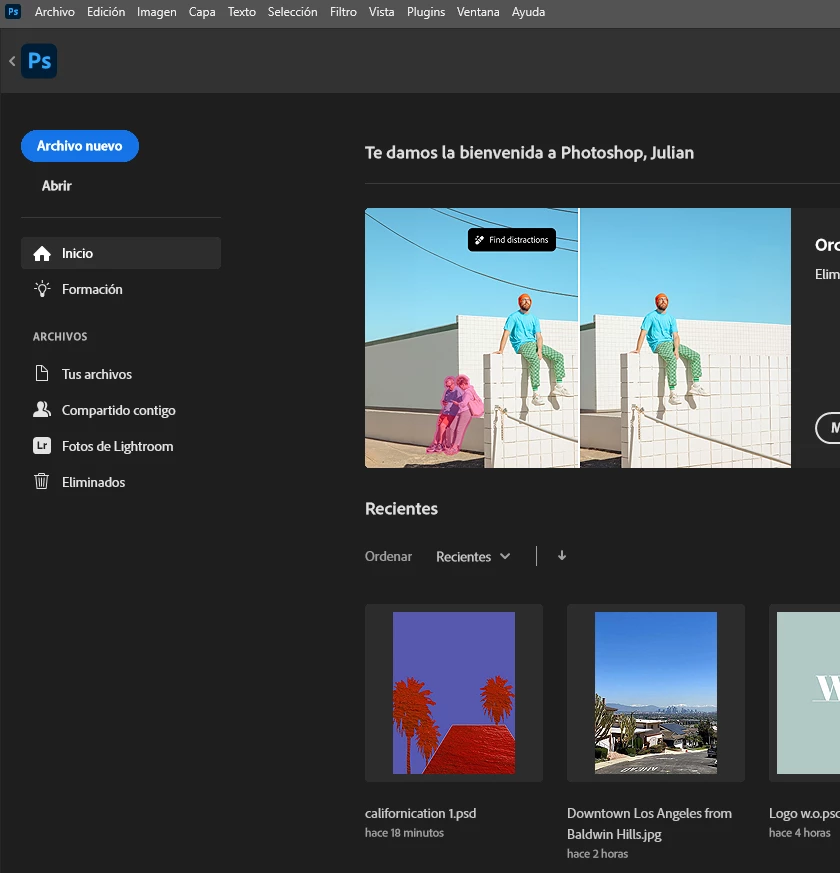Click the ARCHIVOS sidebar heading

coord(60,336)
